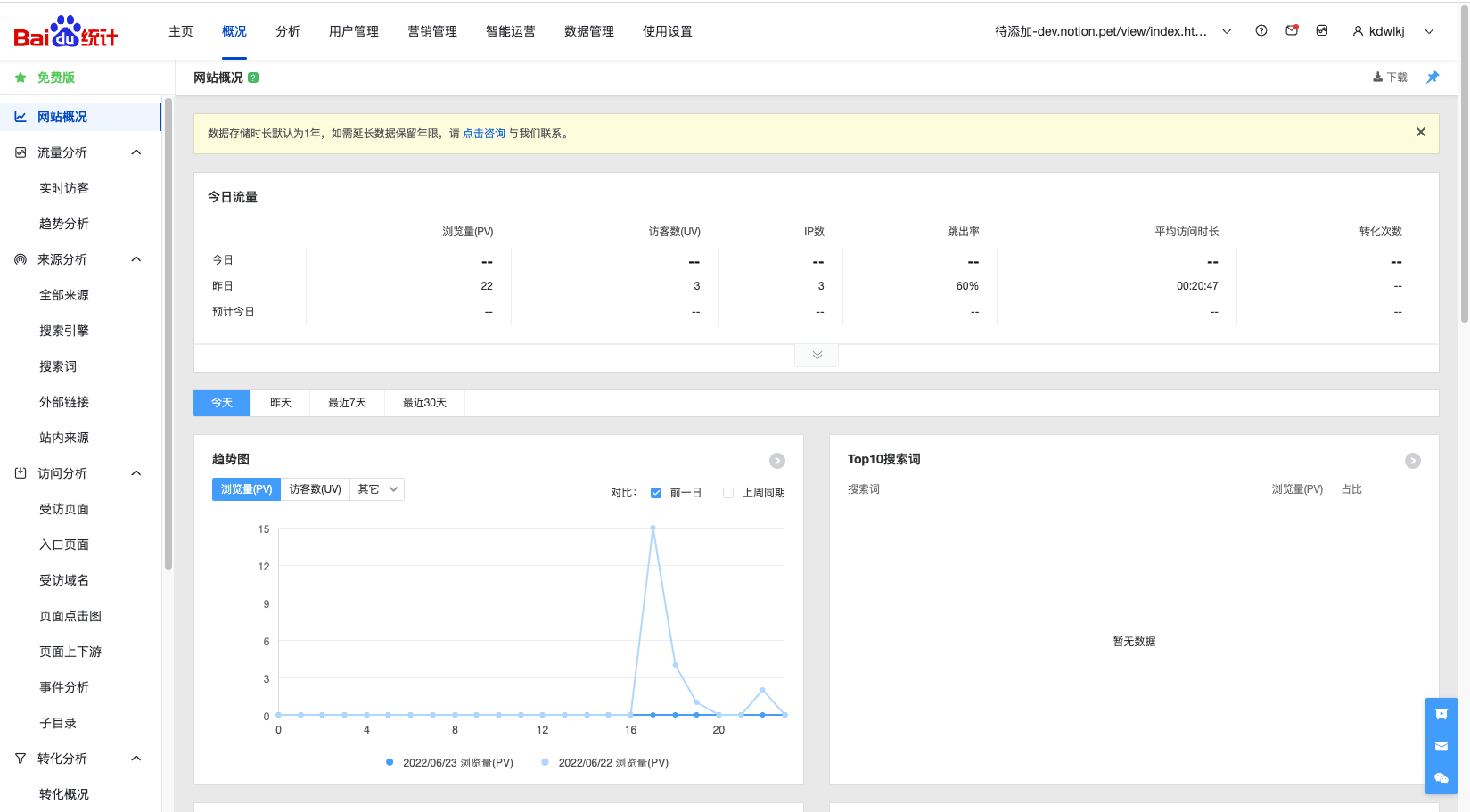Open 页面点击图 in sidebar
1470x812 pixels.
pyautogui.click(x=70, y=616)
